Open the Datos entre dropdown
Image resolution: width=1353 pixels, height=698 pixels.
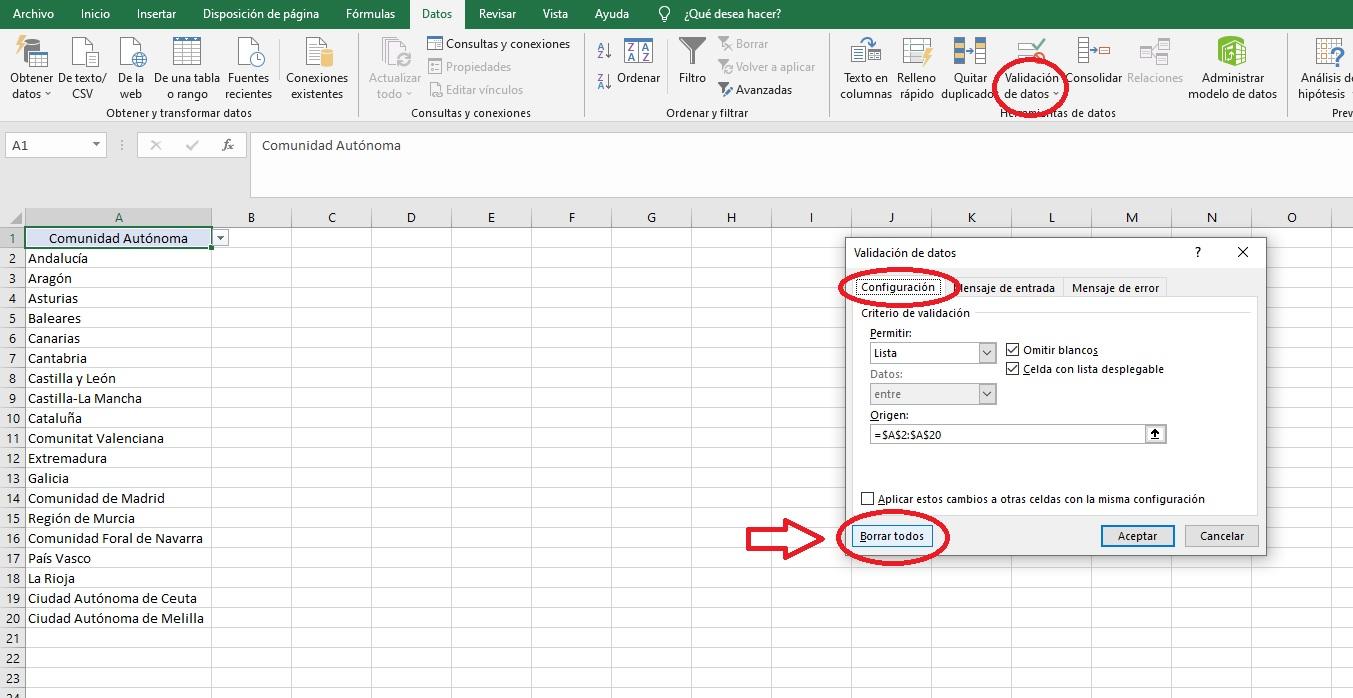point(988,393)
